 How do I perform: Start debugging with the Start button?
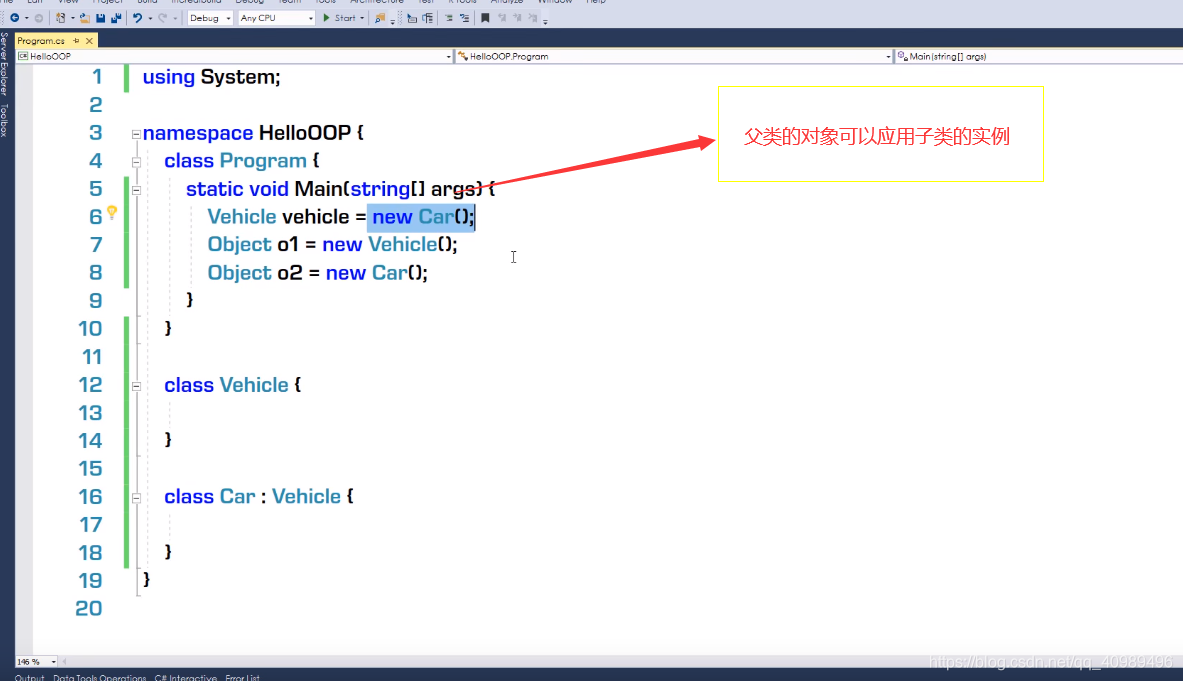click(339, 18)
